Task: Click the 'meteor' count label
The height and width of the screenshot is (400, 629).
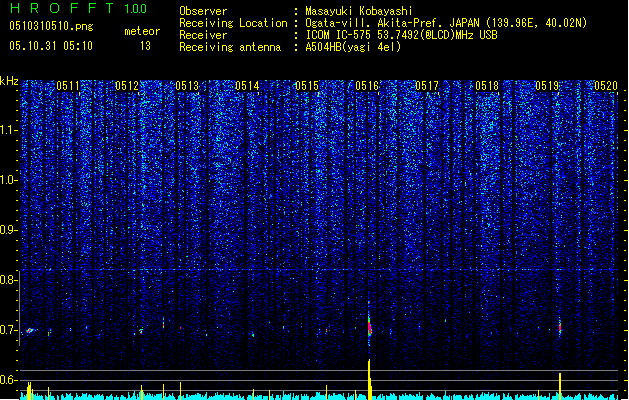Action: (x=142, y=31)
